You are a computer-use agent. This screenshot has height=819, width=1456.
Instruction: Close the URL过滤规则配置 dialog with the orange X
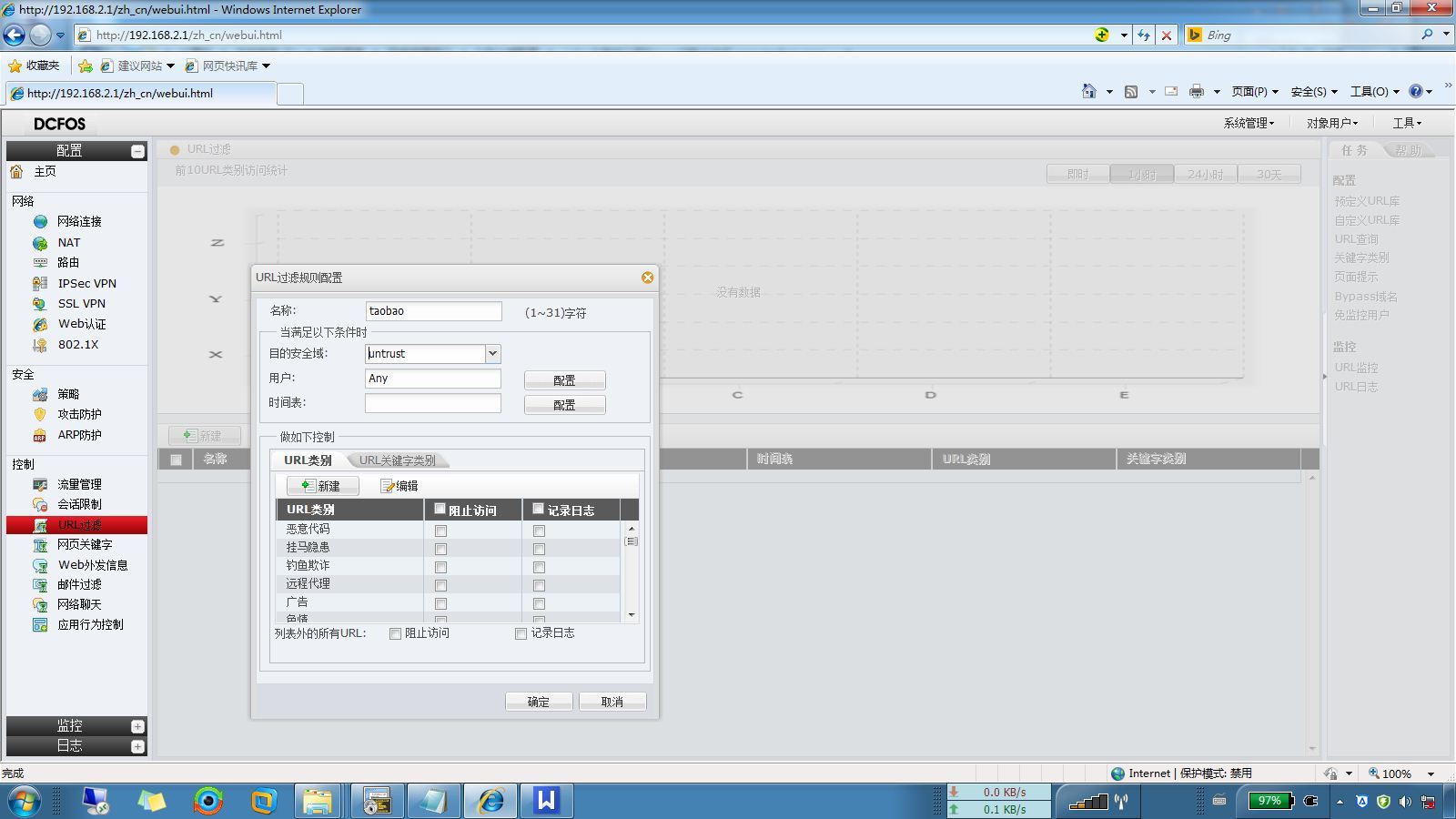[x=647, y=278]
